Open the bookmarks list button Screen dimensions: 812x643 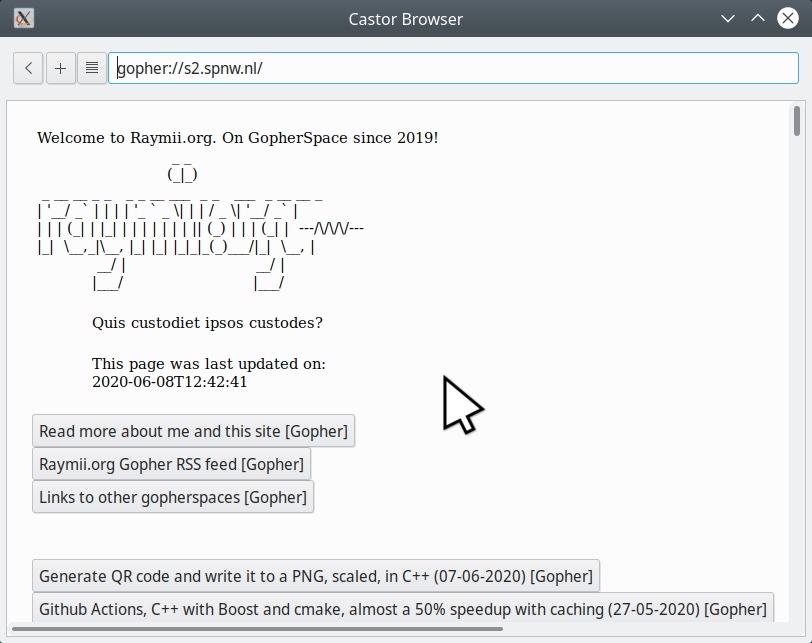coord(92,68)
